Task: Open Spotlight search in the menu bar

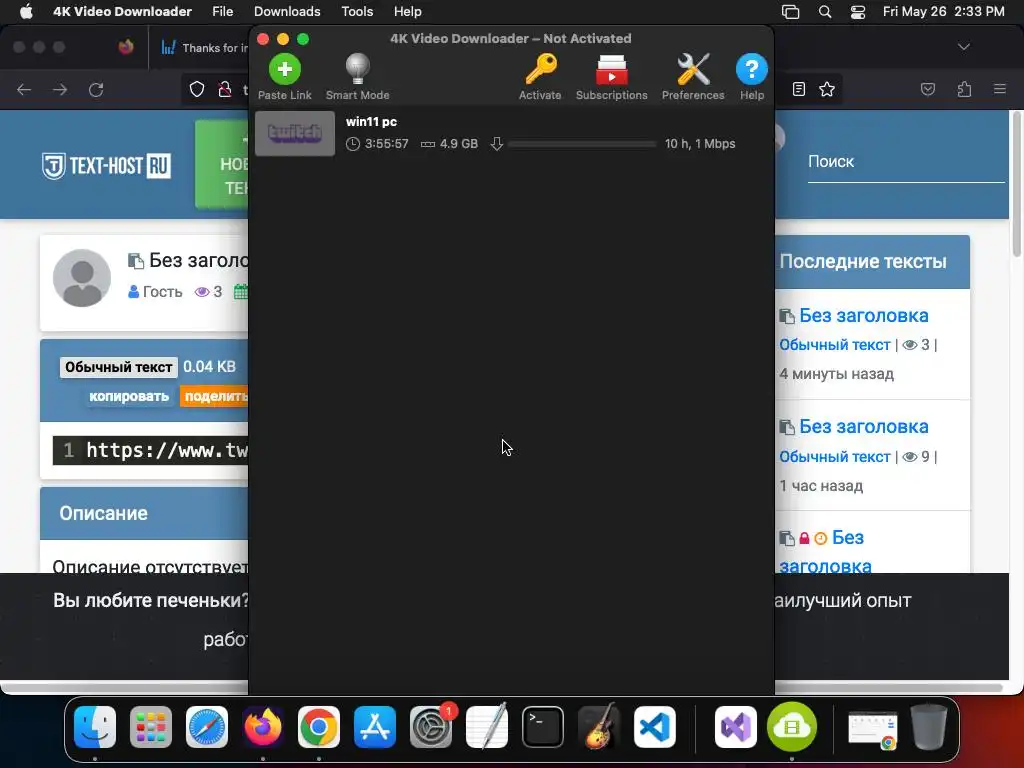Action: click(x=825, y=12)
